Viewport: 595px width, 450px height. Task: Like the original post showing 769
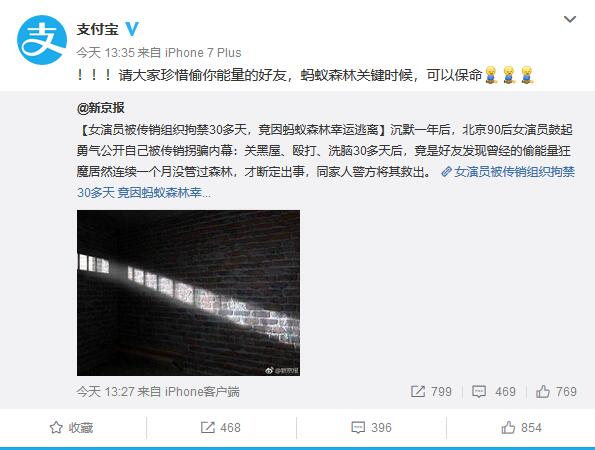point(556,392)
